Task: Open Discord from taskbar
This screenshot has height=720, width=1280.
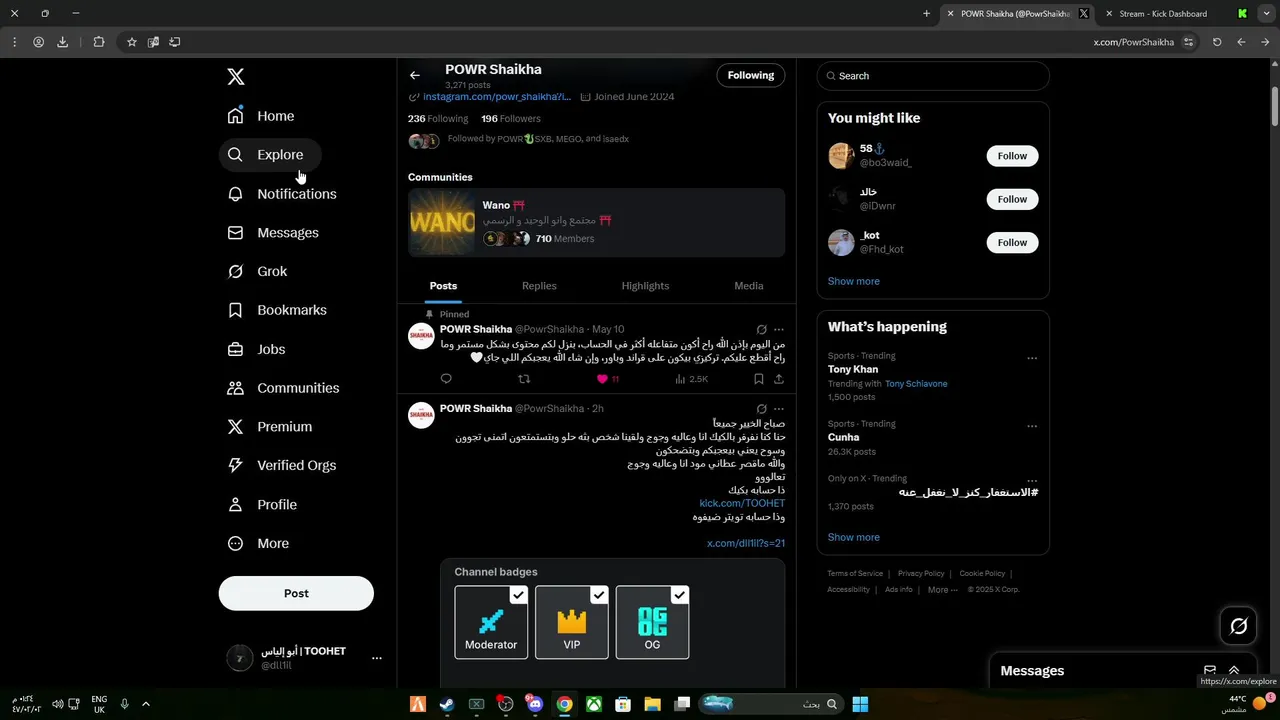Action: [x=535, y=704]
